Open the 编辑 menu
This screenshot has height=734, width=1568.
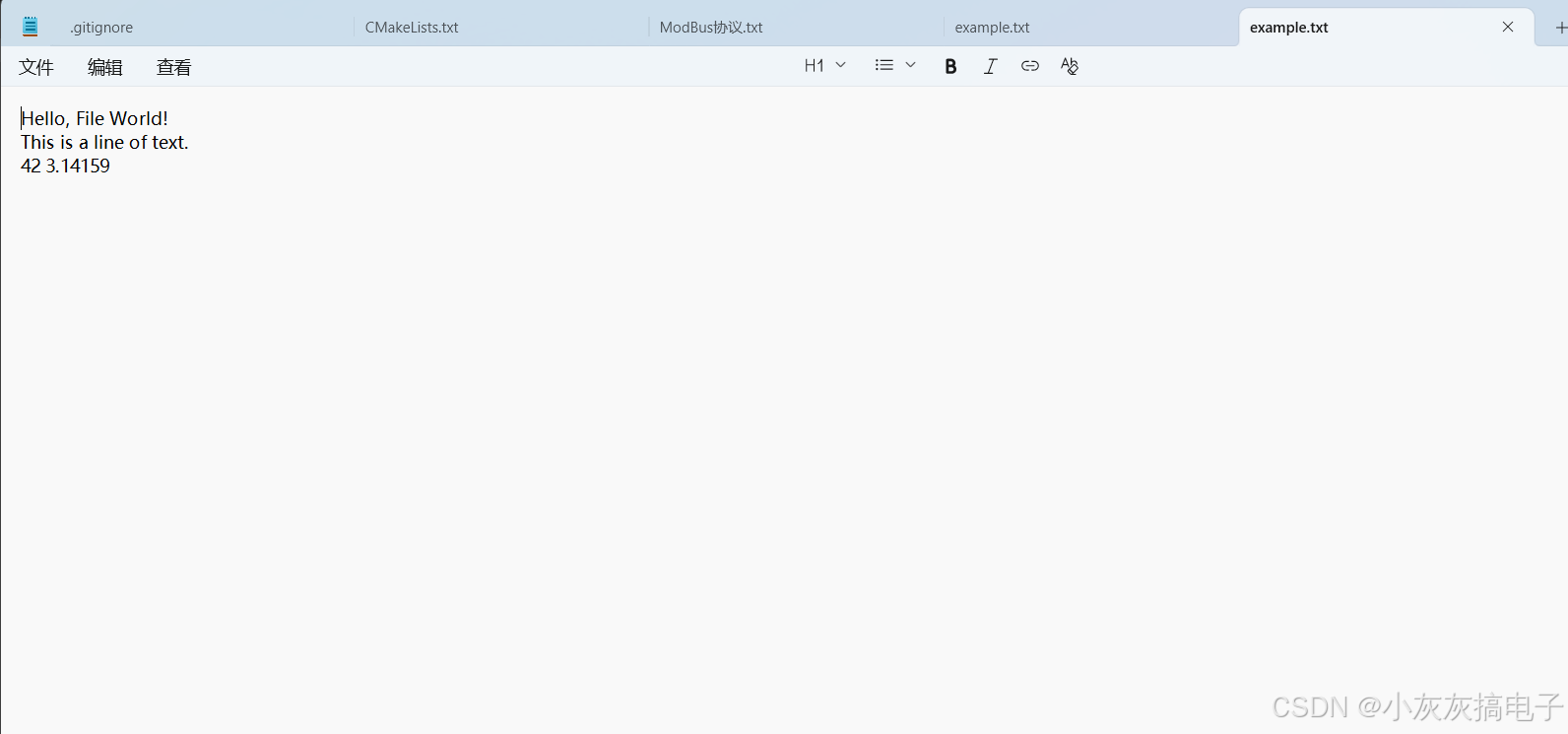pyautogui.click(x=105, y=67)
